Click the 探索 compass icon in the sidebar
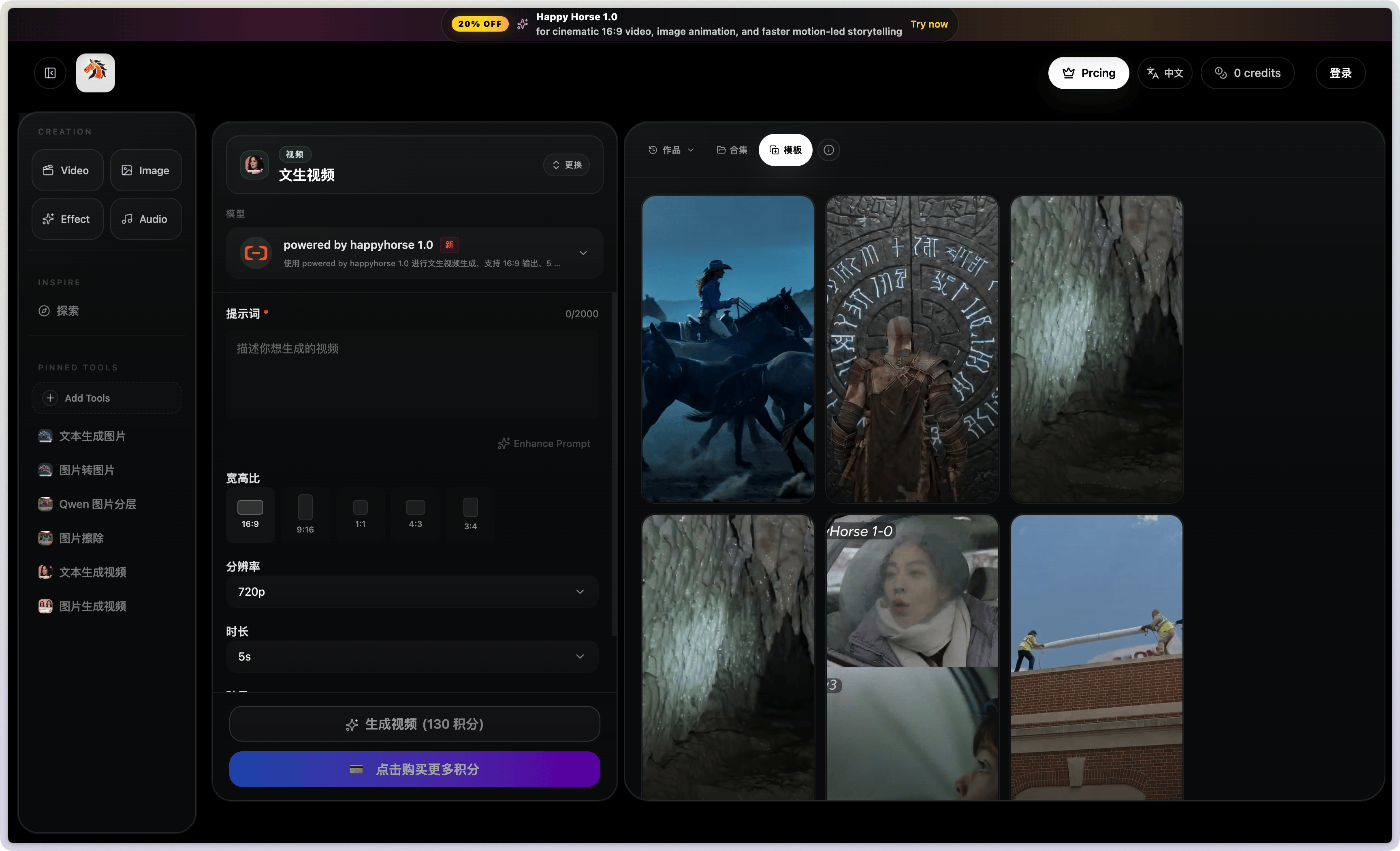Screen dimensions: 1400x851 (44, 311)
